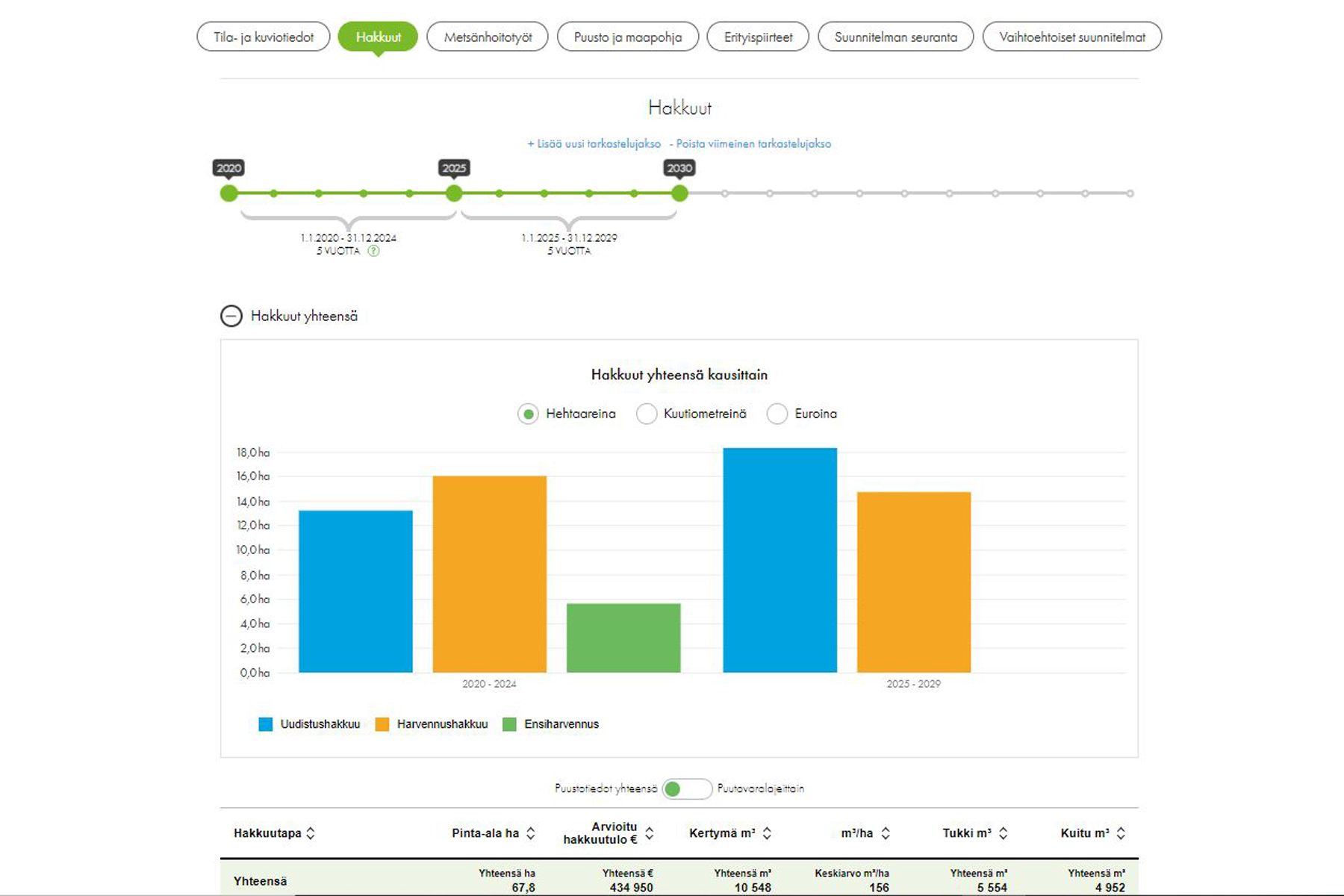The height and width of the screenshot is (896, 1344).
Task: Click the 2030 timeline marker
Action: pyautogui.click(x=679, y=193)
